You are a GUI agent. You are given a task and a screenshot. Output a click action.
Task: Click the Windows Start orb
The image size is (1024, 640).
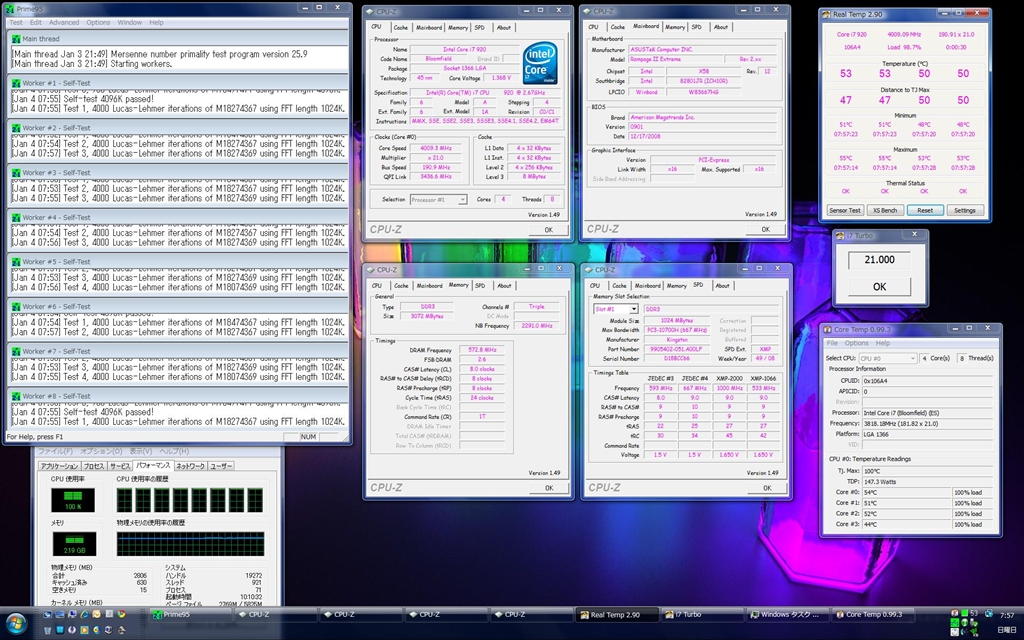click(x=18, y=622)
